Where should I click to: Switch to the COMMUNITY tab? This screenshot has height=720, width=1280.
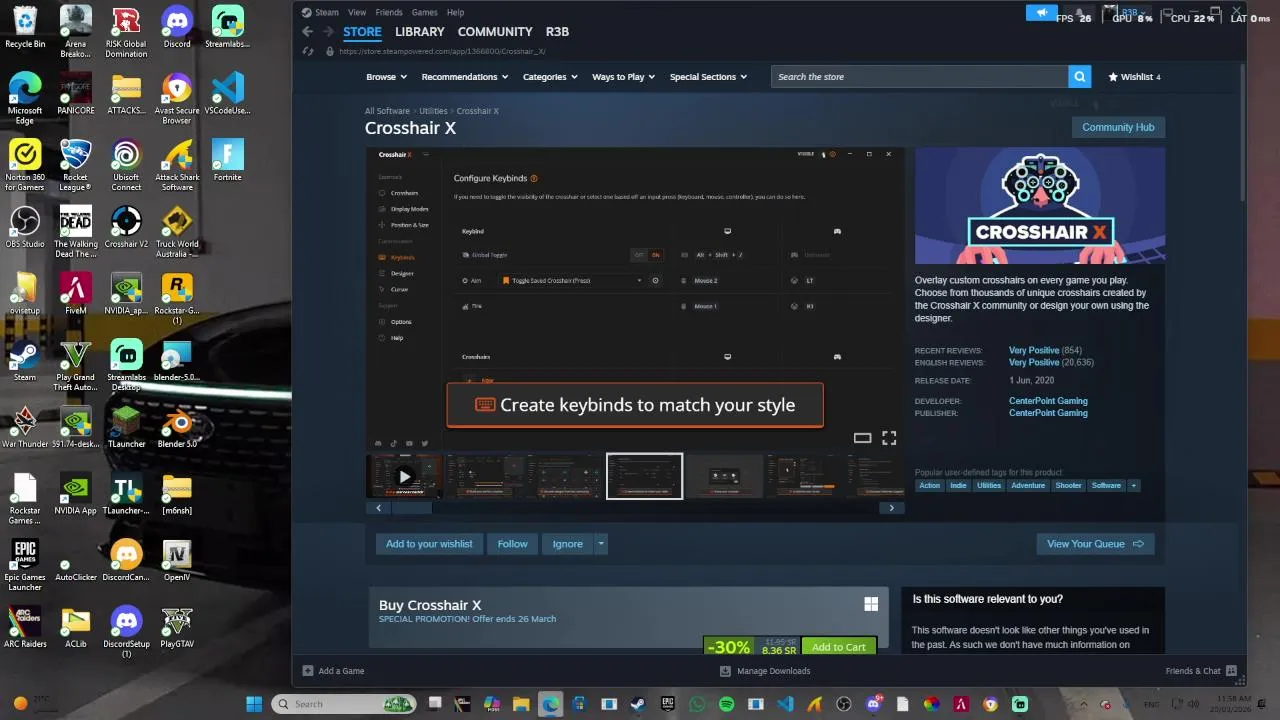495,32
